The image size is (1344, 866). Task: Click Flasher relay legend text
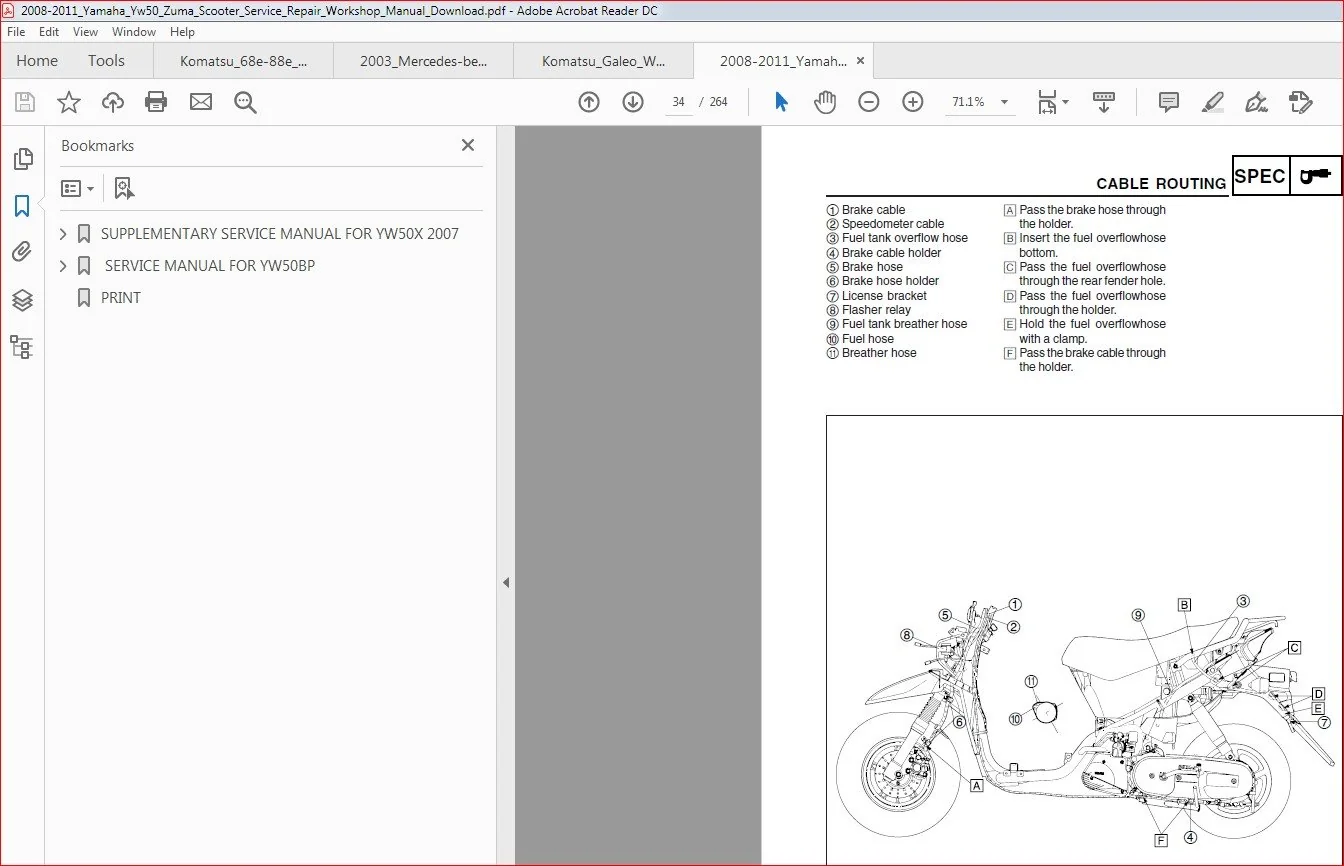click(877, 310)
